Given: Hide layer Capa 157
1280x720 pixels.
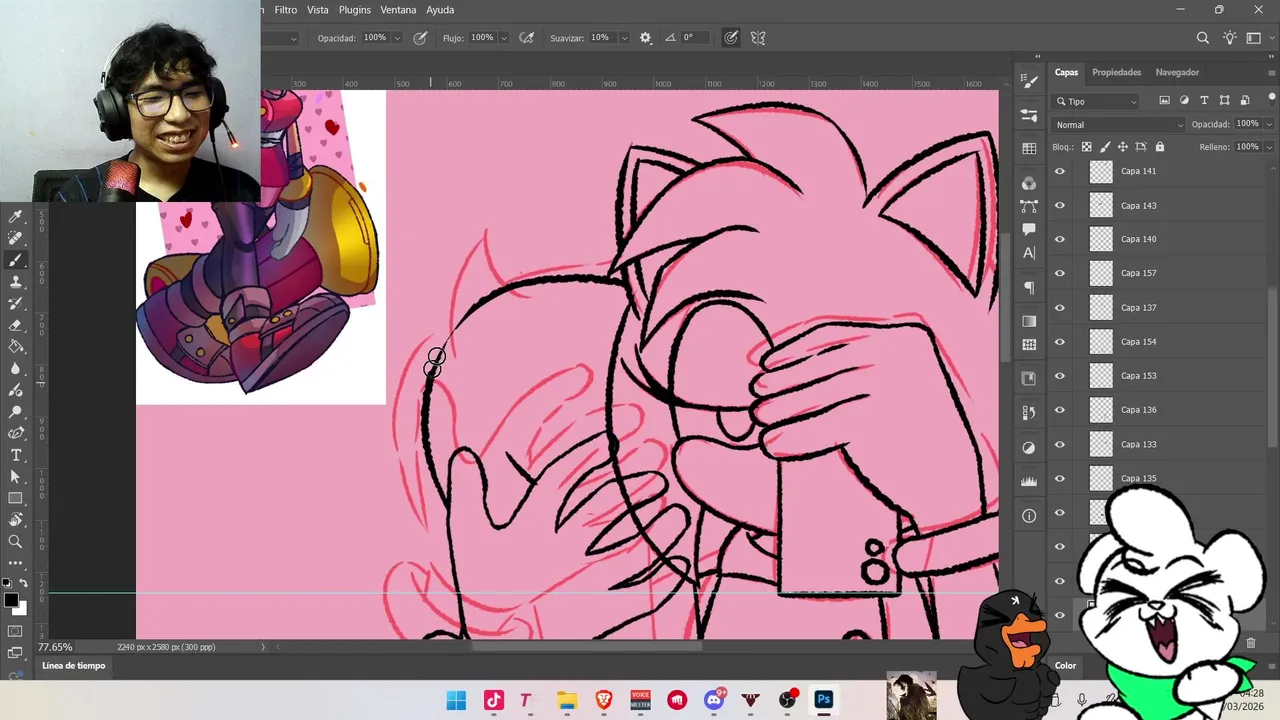Looking at the screenshot, I should pyautogui.click(x=1060, y=273).
